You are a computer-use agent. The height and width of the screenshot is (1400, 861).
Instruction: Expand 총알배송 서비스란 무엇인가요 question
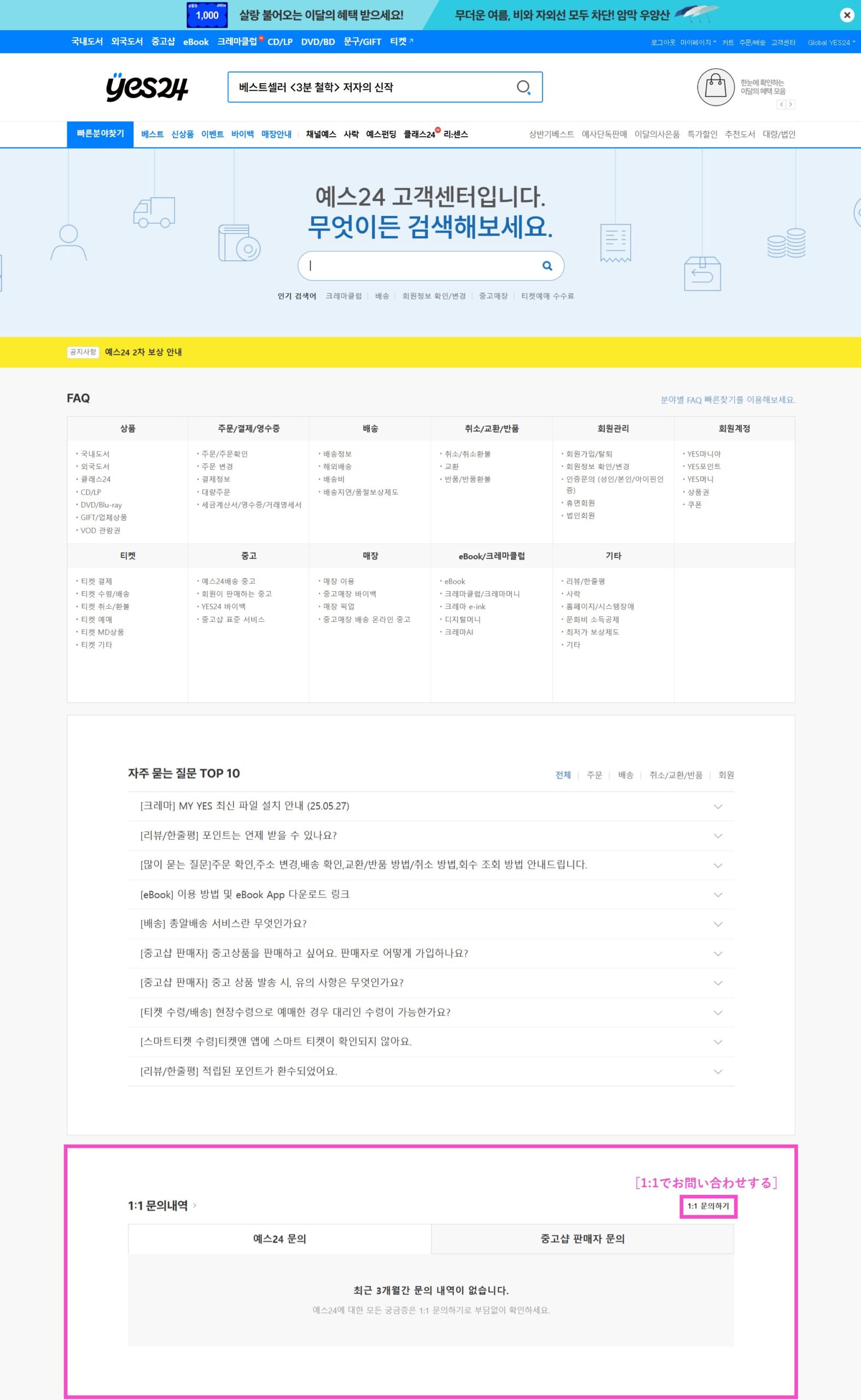pos(430,924)
